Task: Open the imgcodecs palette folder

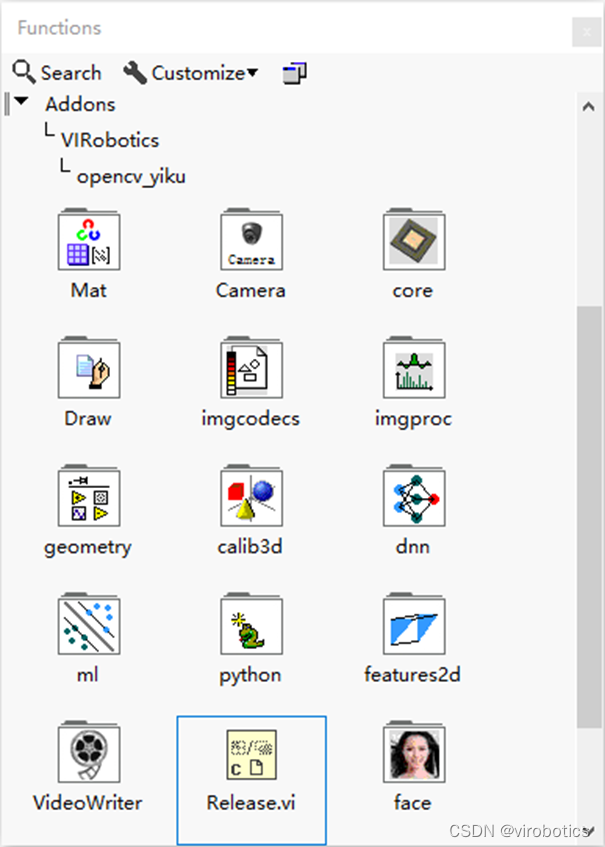Action: [251, 368]
